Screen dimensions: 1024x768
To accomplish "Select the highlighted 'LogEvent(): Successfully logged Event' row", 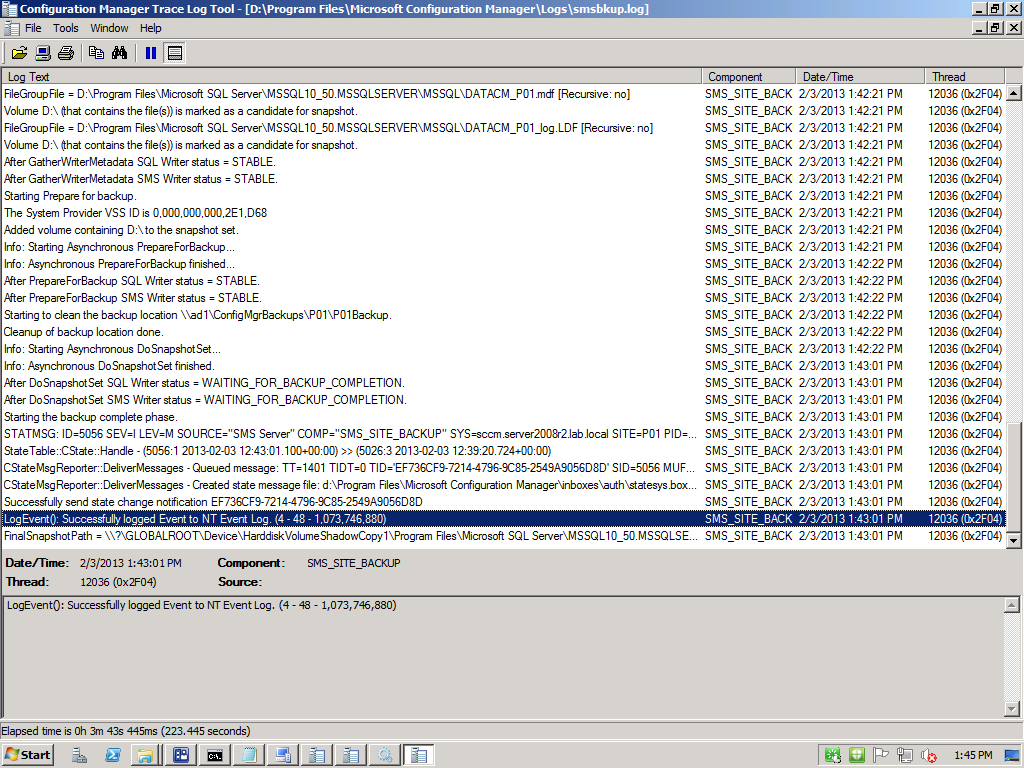I will point(503,519).
